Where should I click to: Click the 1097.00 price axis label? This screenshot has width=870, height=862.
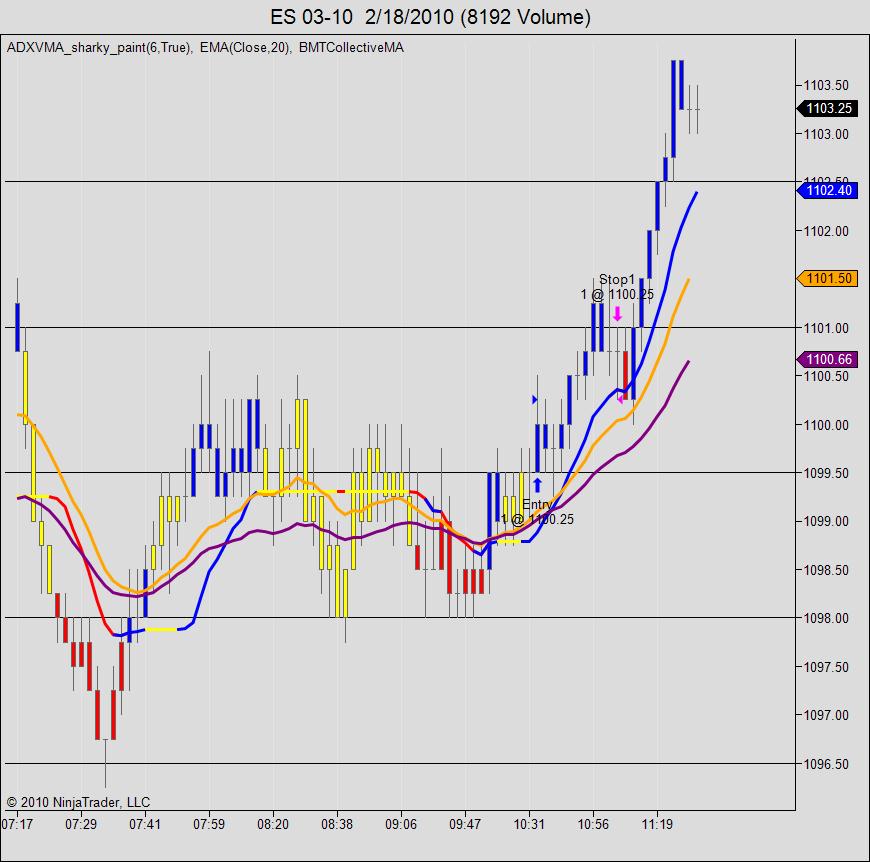[826, 715]
